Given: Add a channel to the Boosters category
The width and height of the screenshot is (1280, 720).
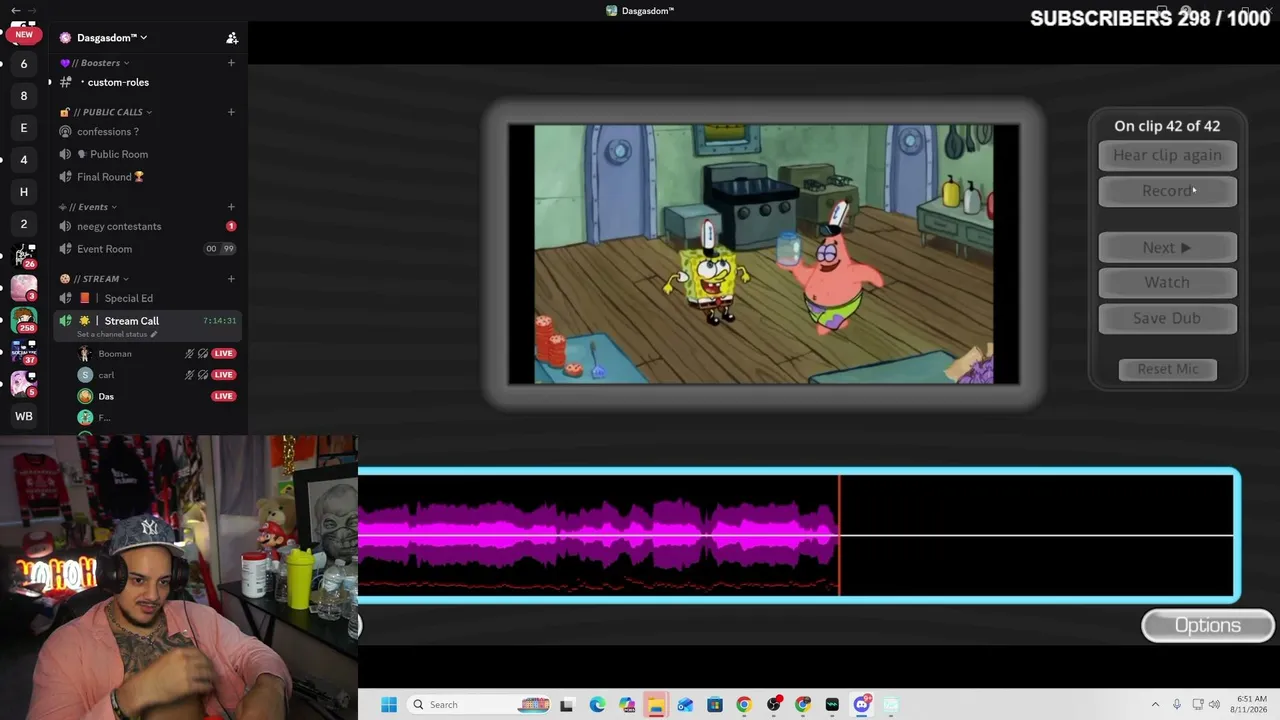Looking at the screenshot, I should [x=231, y=63].
